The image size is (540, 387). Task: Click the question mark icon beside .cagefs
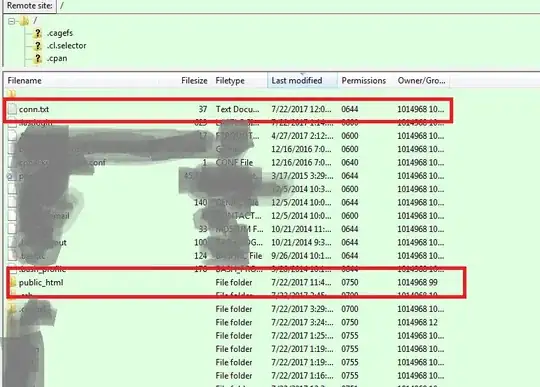38,33
